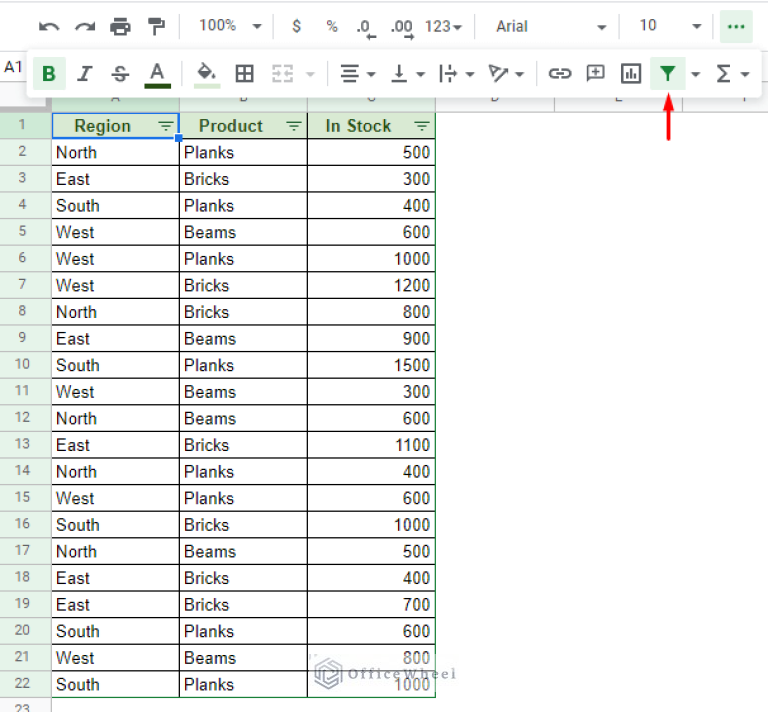Open the Merge cells dropdown arrow
The image size is (768, 712).
coord(310,74)
